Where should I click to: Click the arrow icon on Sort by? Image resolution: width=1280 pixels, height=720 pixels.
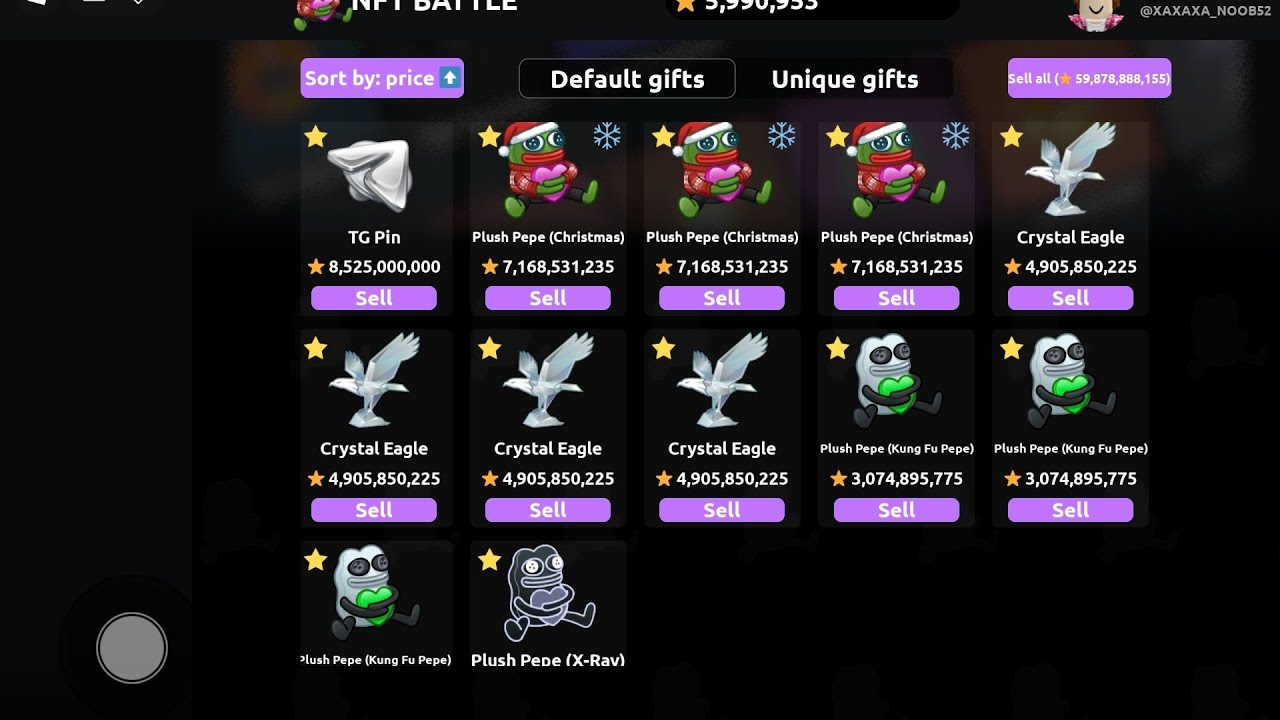[x=450, y=78]
